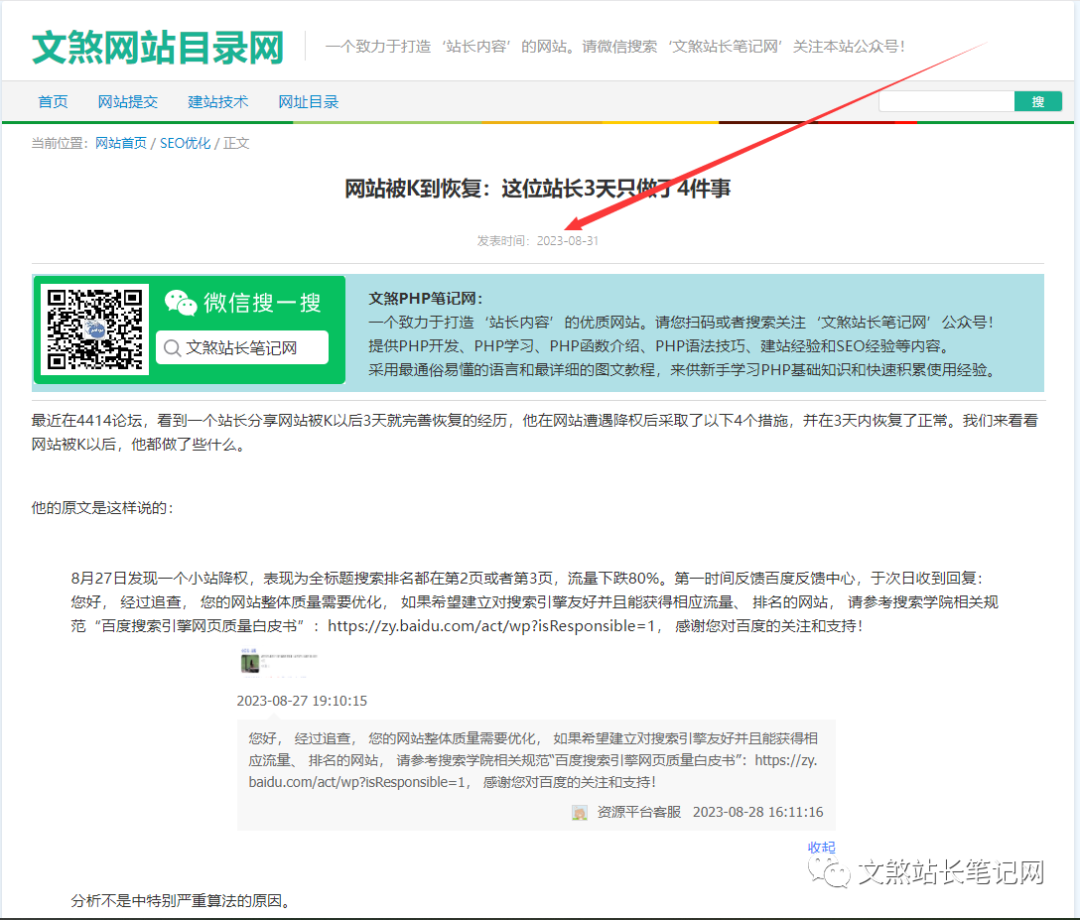This screenshot has height=920, width=1080.
Task: Collapse the quoted reply via 收起
Action: [x=821, y=847]
